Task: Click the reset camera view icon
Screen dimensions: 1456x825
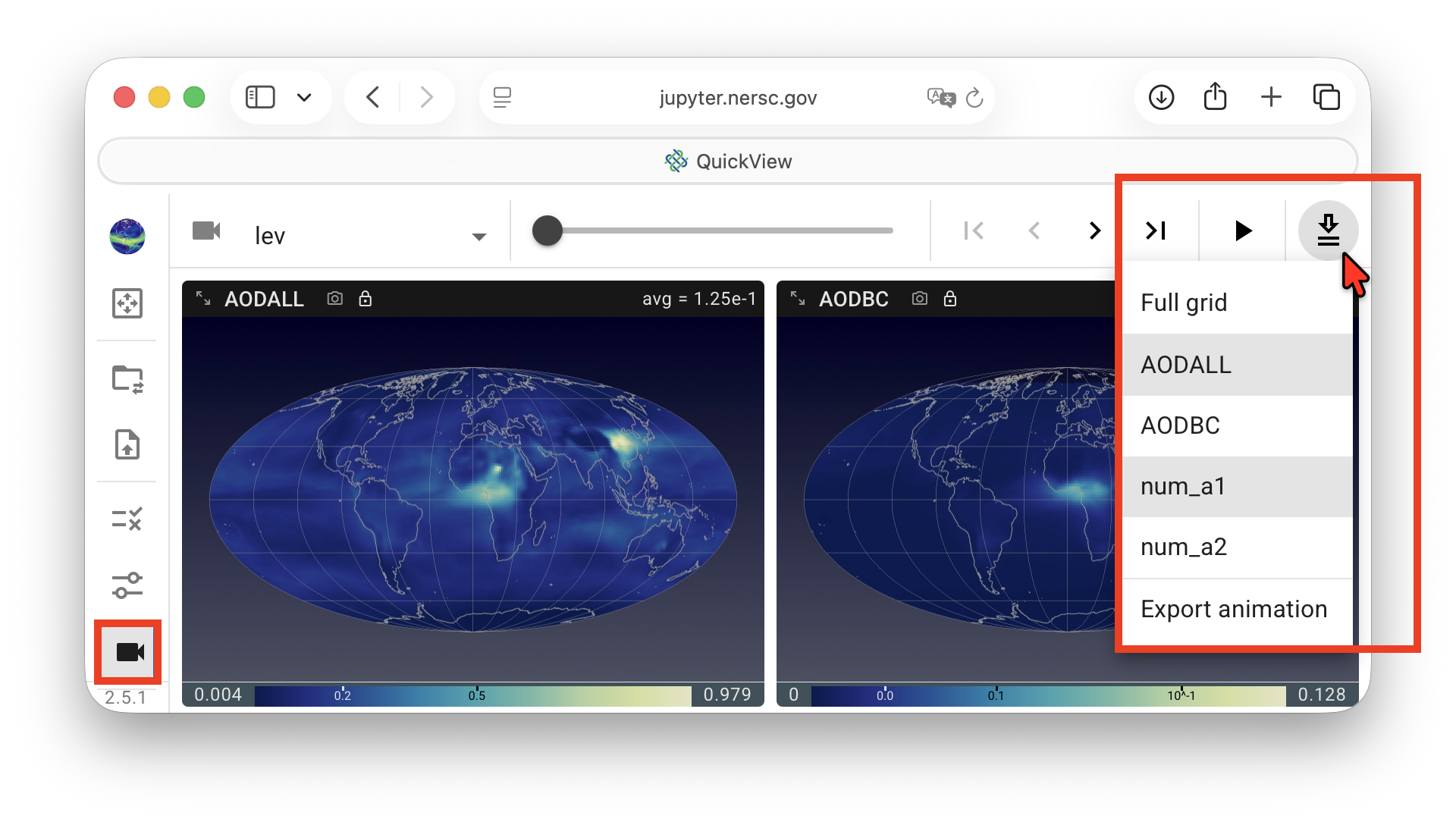Action: (127, 303)
